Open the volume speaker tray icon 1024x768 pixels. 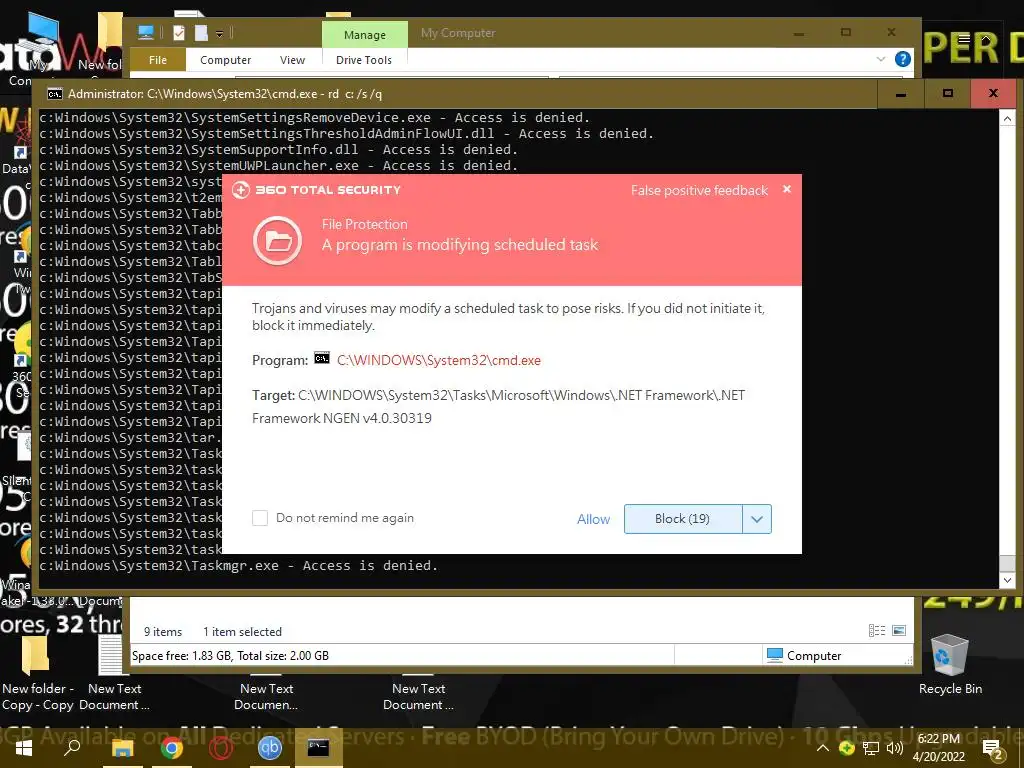tap(894, 748)
